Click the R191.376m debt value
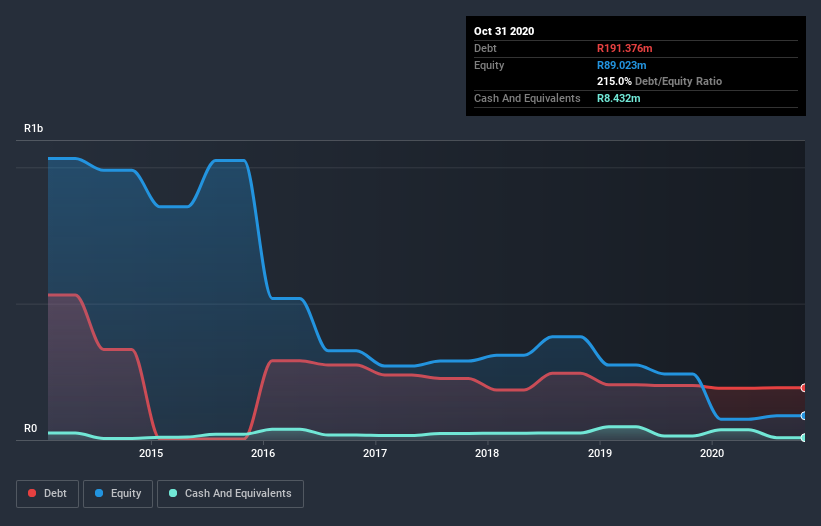The height and width of the screenshot is (526, 821). (x=625, y=49)
